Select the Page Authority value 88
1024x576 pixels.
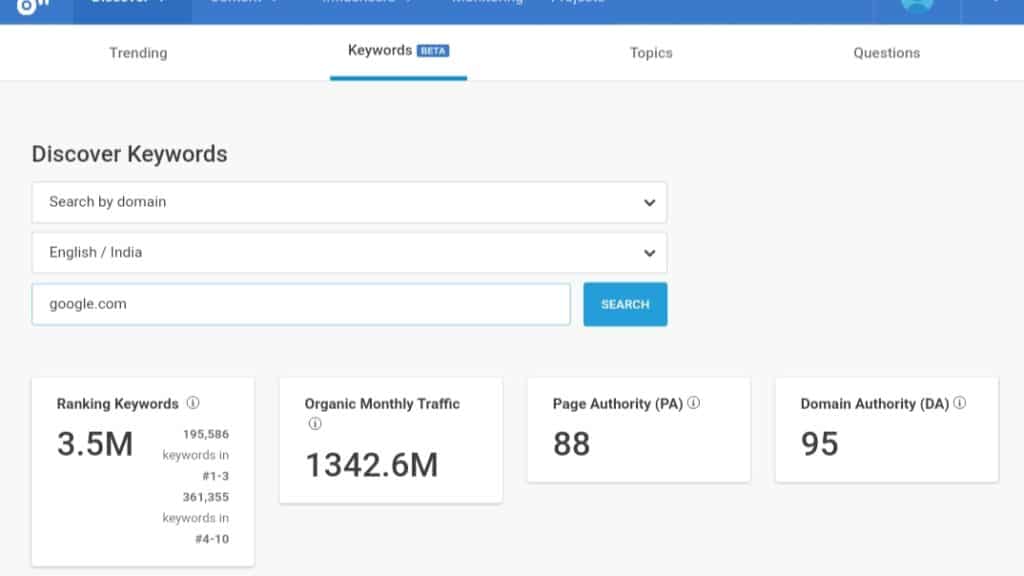(571, 444)
